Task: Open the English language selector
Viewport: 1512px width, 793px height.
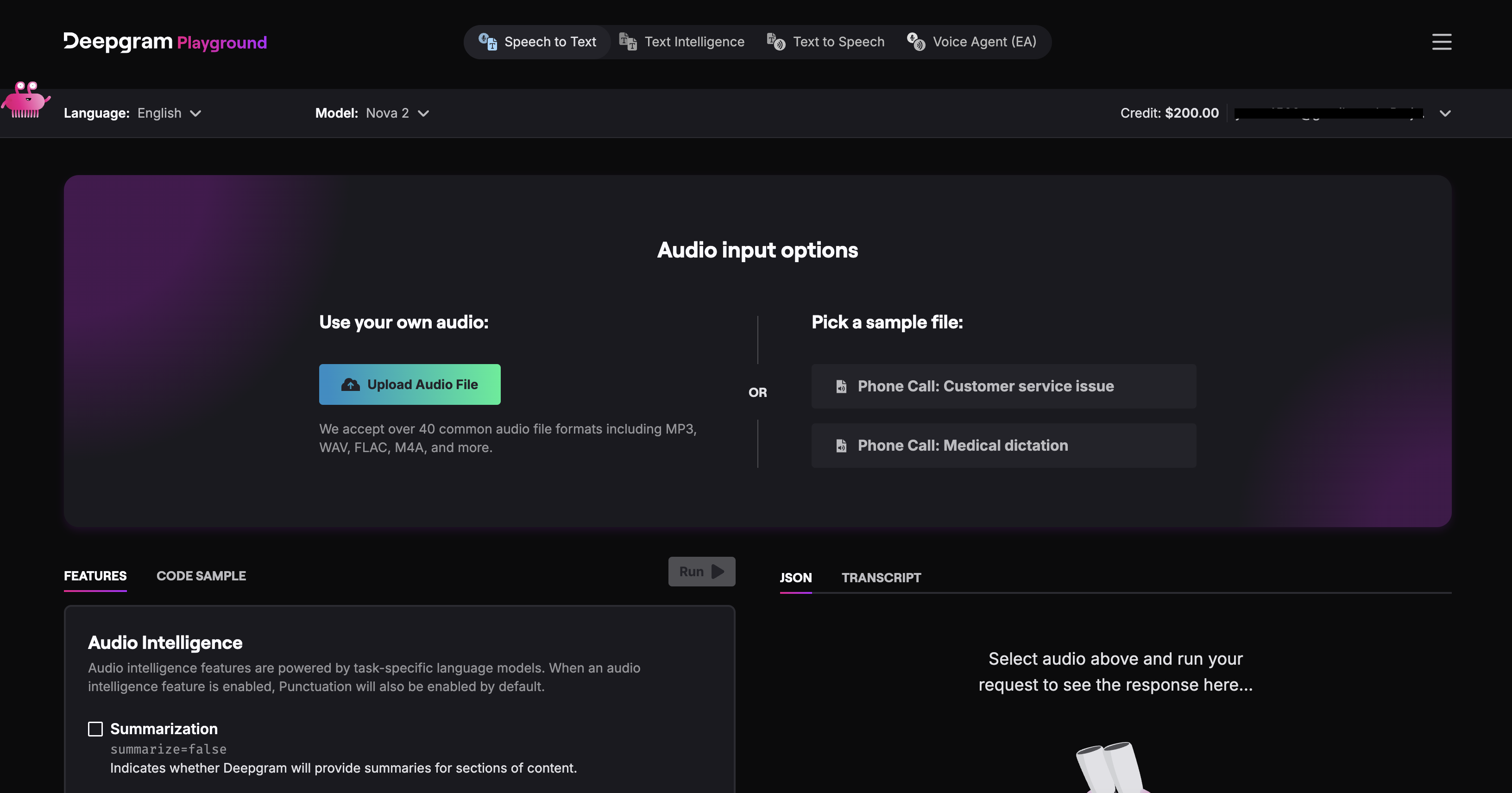Action: 170,113
